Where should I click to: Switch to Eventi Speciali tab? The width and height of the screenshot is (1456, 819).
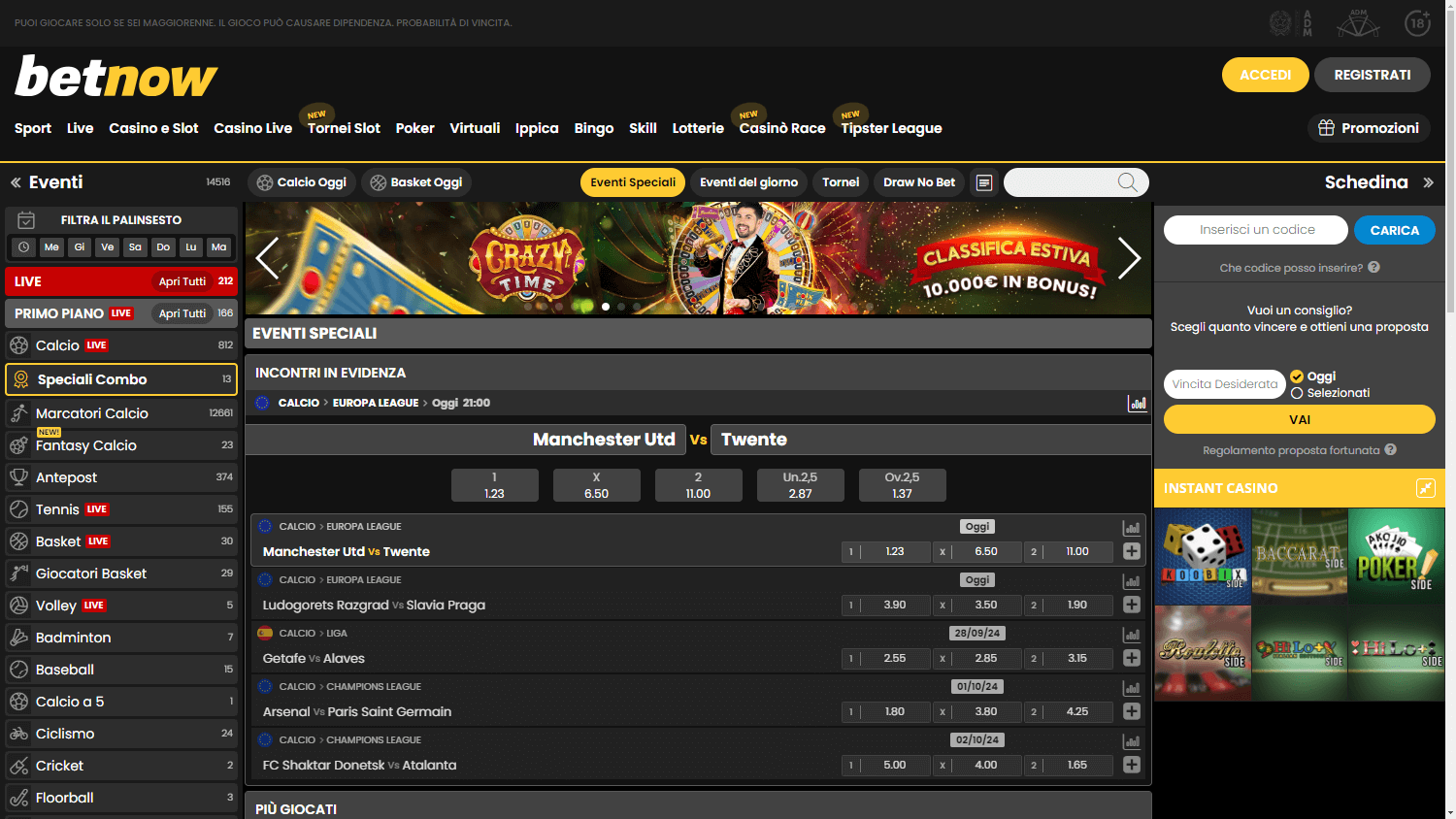pos(633,182)
